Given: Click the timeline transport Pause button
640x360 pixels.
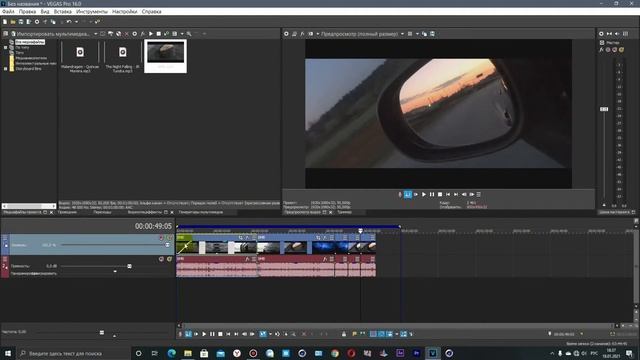Looking at the screenshot, I should [x=212, y=334].
